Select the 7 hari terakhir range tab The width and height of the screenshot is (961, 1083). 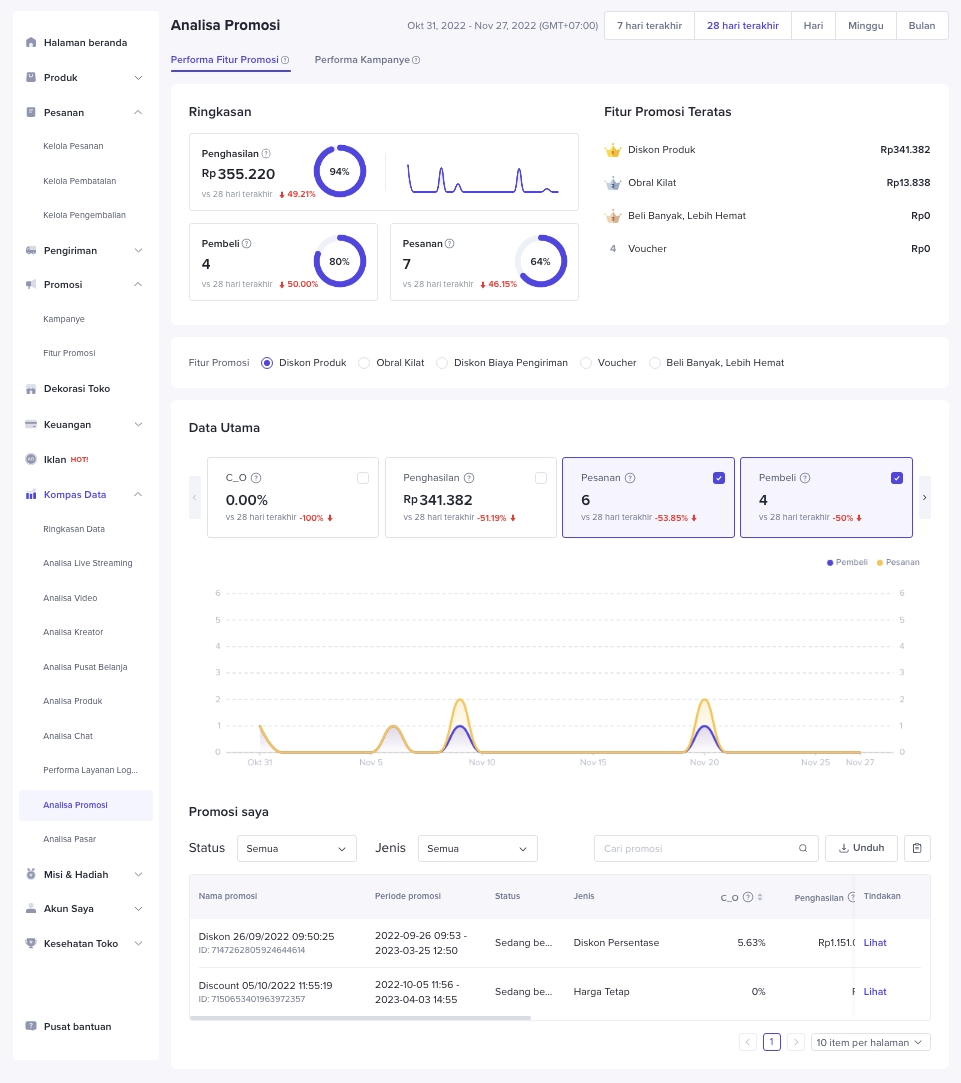(x=649, y=26)
